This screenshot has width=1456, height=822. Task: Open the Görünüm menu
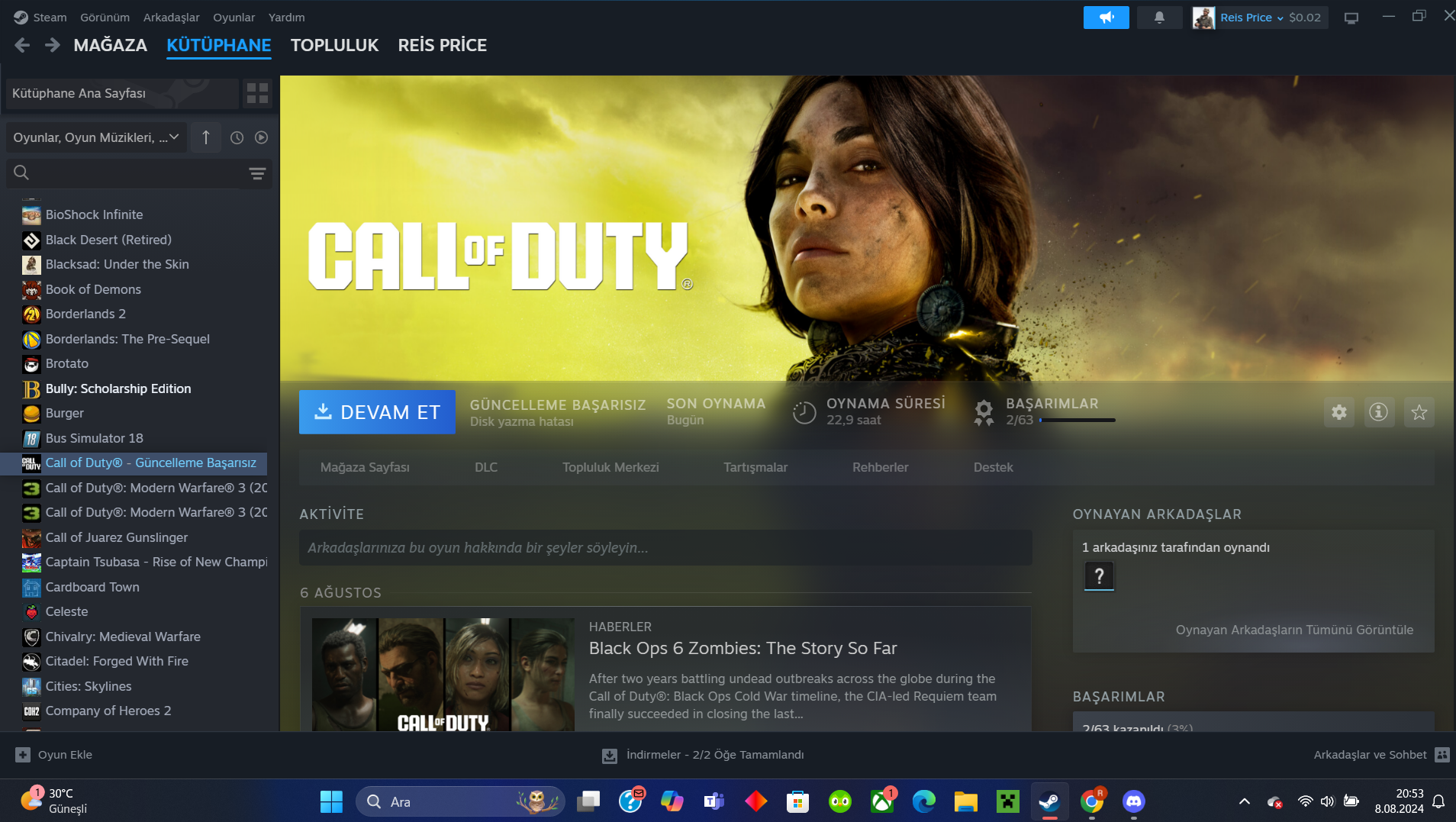(105, 18)
